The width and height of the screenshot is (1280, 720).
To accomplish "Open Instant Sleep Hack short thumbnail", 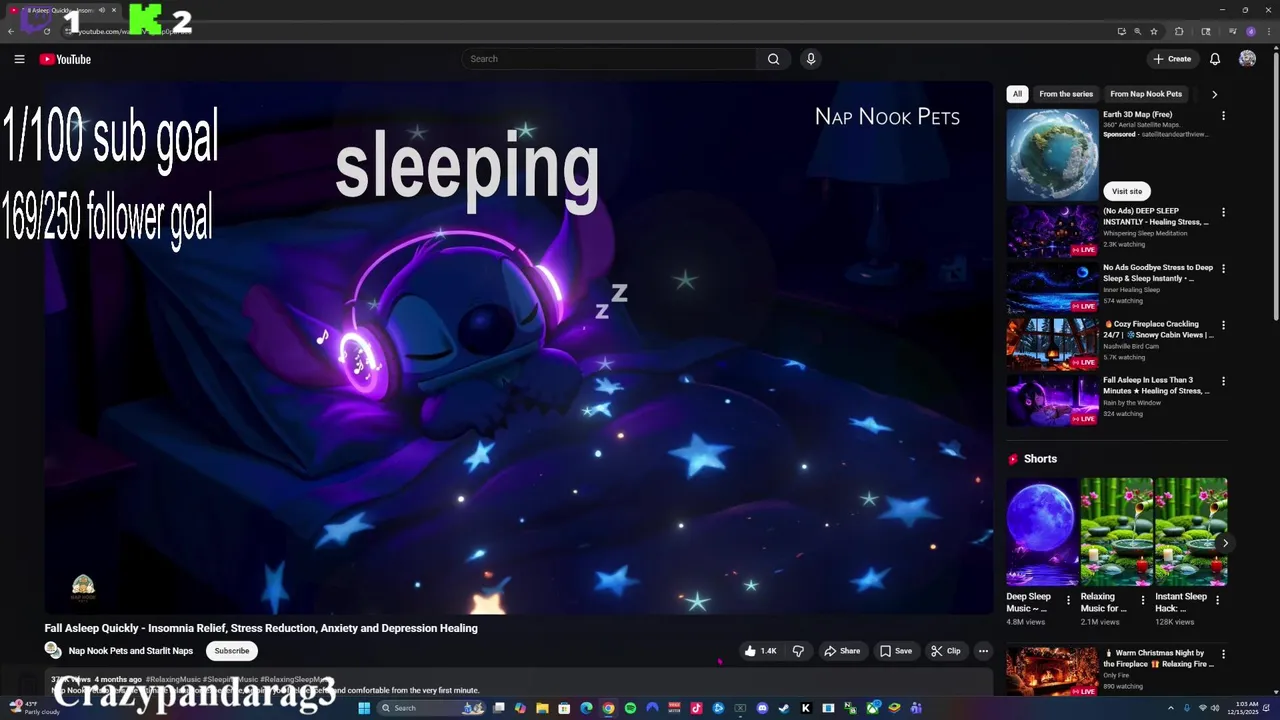I will coord(1191,531).
